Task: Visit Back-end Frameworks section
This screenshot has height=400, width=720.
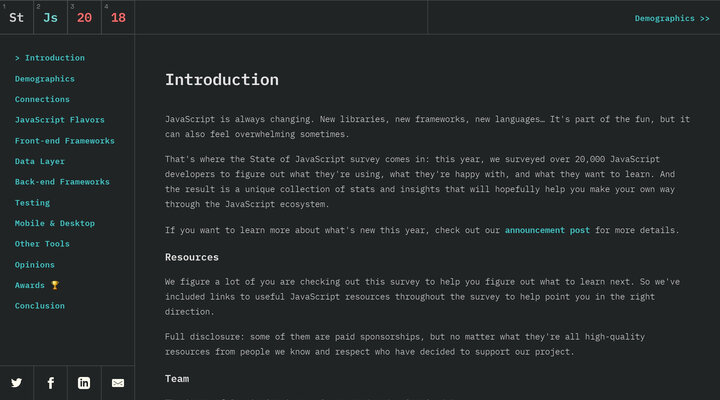Action: [x=62, y=182]
